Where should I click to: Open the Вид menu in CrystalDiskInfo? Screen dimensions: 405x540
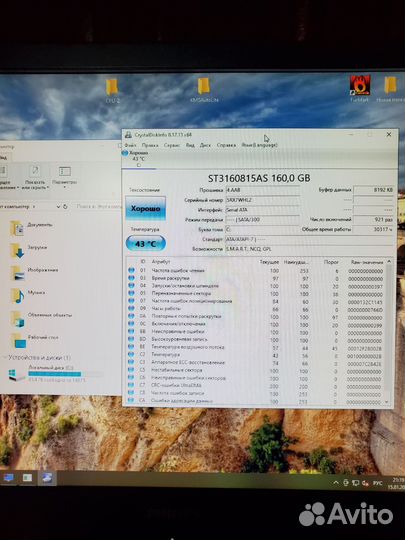point(190,145)
